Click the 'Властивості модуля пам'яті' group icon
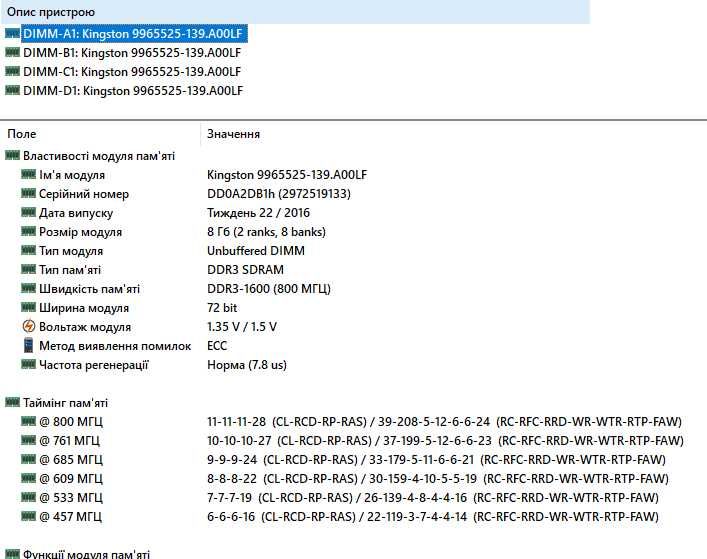 (13, 156)
